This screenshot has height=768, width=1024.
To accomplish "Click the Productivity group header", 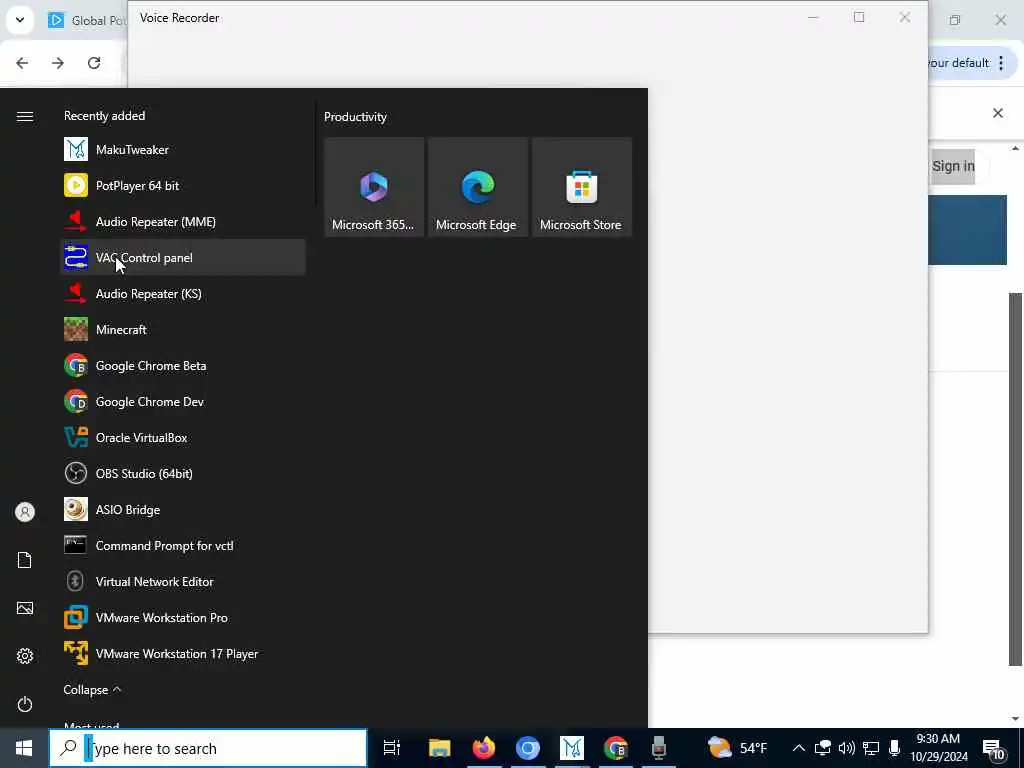I will pyautogui.click(x=355, y=117).
